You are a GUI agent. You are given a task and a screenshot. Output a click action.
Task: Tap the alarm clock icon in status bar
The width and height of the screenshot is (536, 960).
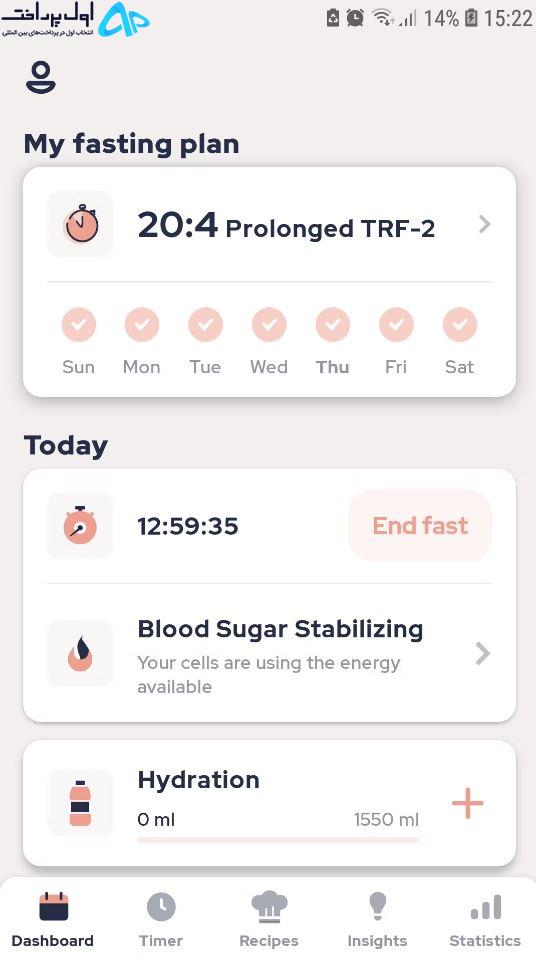tap(355, 18)
